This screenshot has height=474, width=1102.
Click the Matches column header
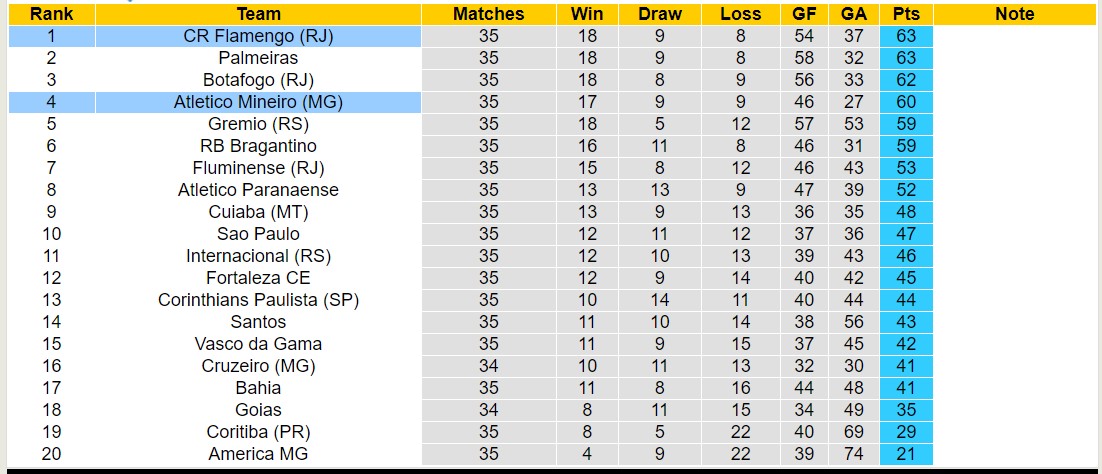point(488,14)
